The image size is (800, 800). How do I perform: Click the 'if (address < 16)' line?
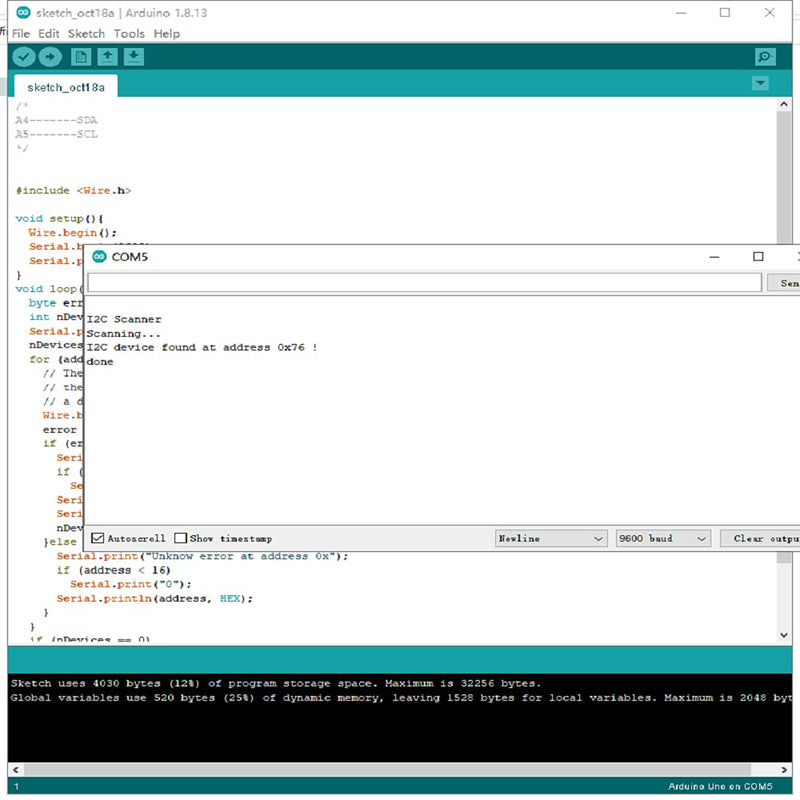tap(113, 570)
